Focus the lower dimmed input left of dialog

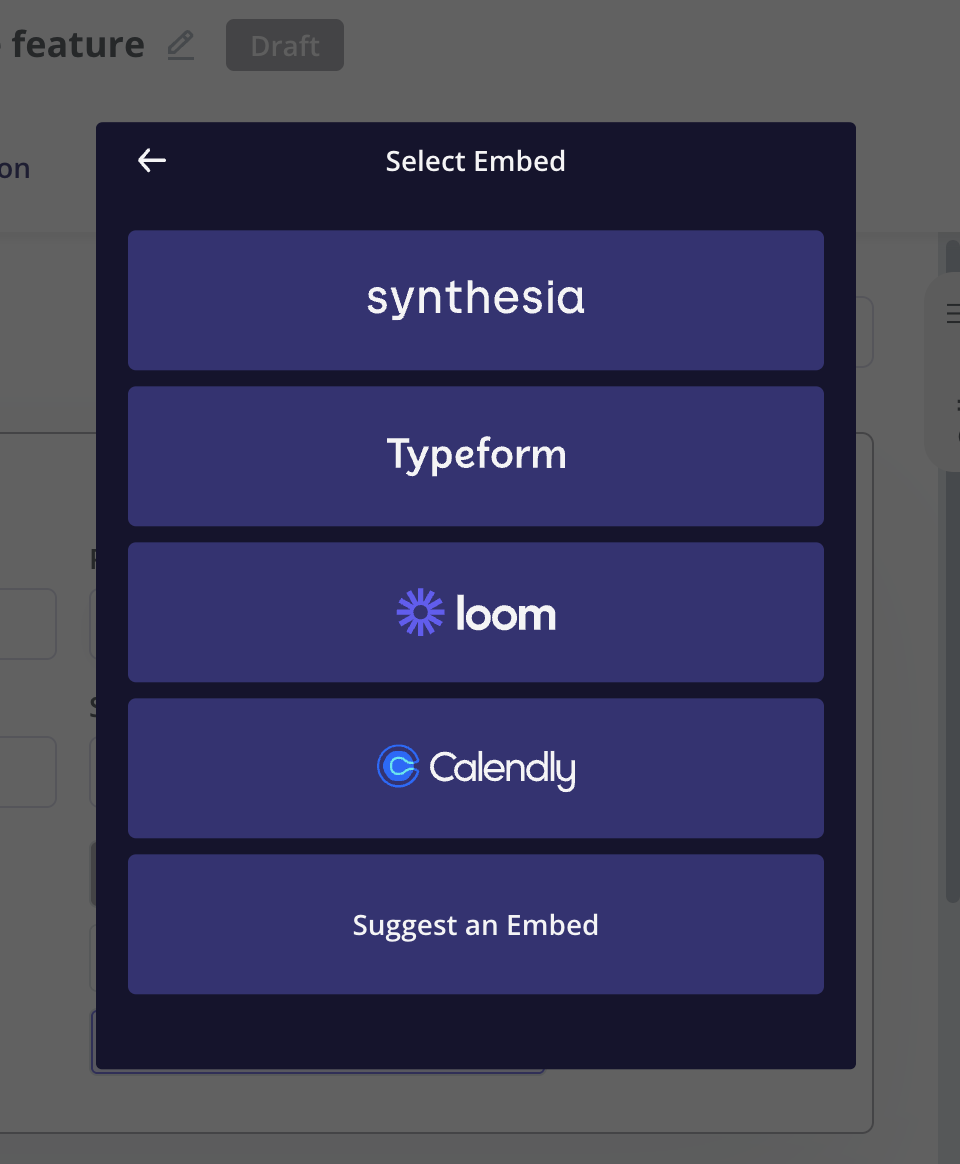[28, 771]
